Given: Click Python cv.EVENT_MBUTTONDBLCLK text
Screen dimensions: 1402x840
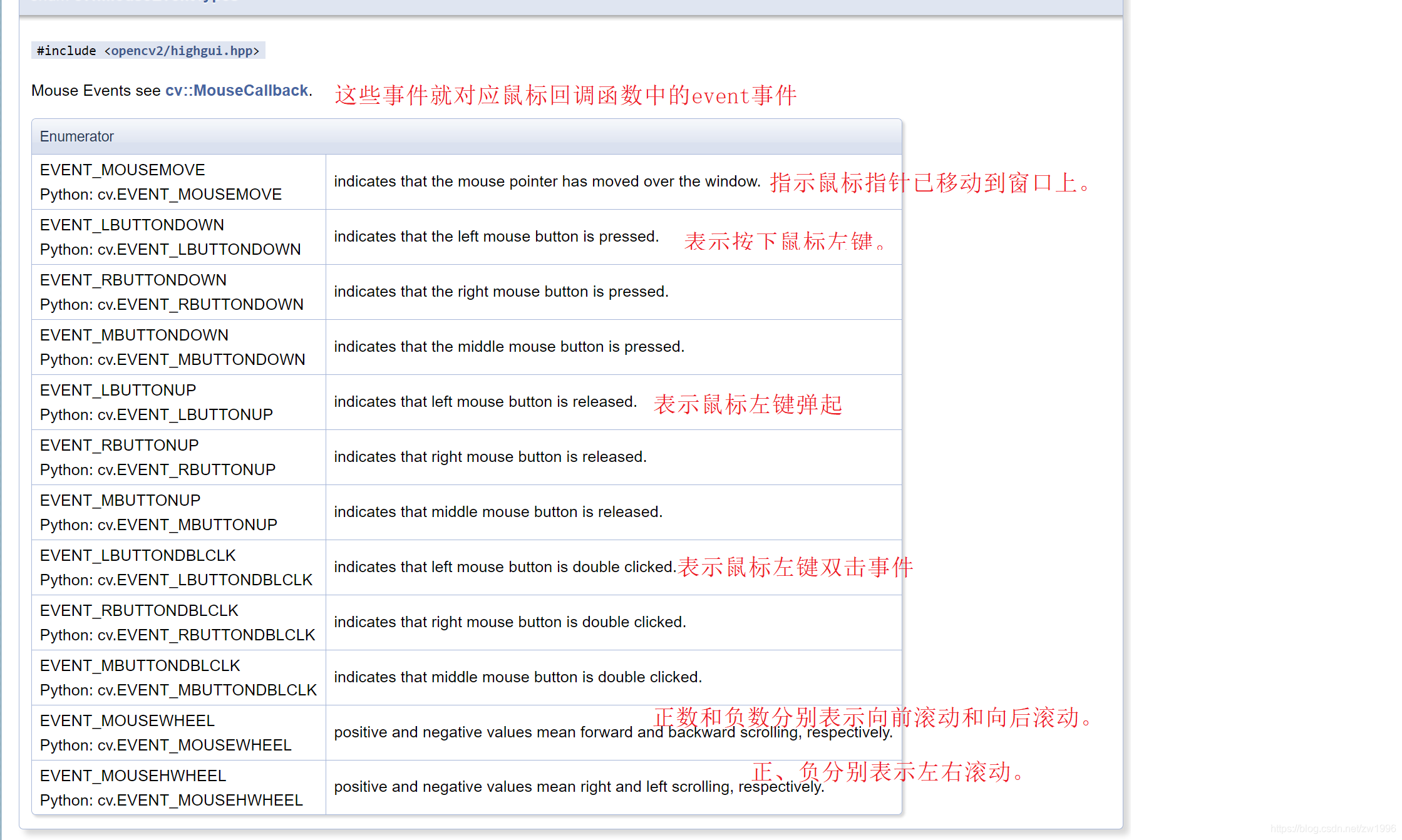Looking at the screenshot, I should tap(178, 690).
